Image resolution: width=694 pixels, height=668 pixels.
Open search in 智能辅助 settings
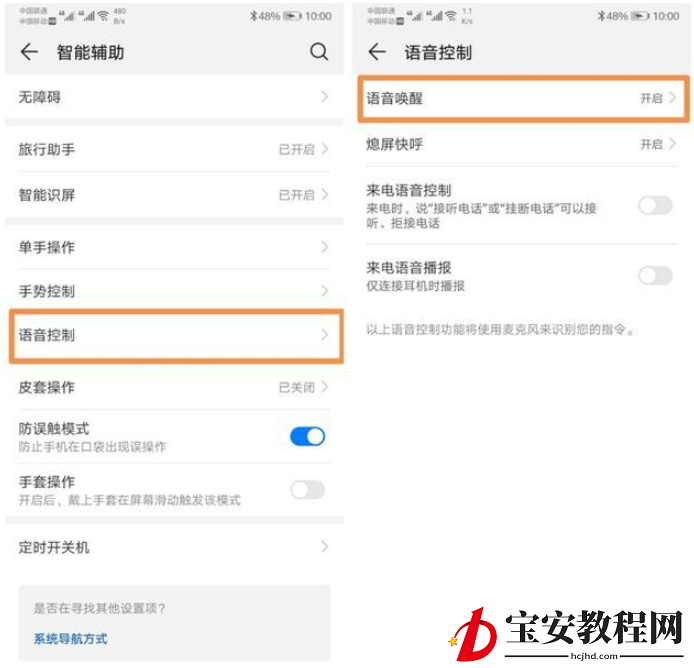(319, 52)
